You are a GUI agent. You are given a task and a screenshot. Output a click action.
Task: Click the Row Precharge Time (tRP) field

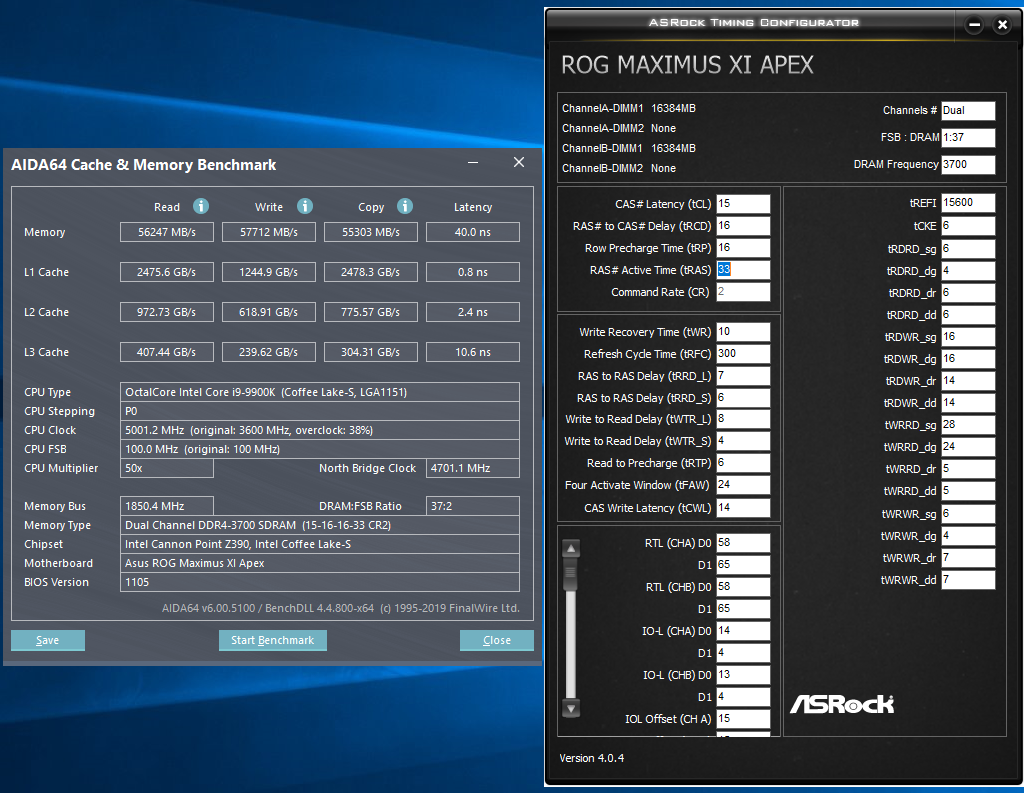pyautogui.click(x=743, y=248)
